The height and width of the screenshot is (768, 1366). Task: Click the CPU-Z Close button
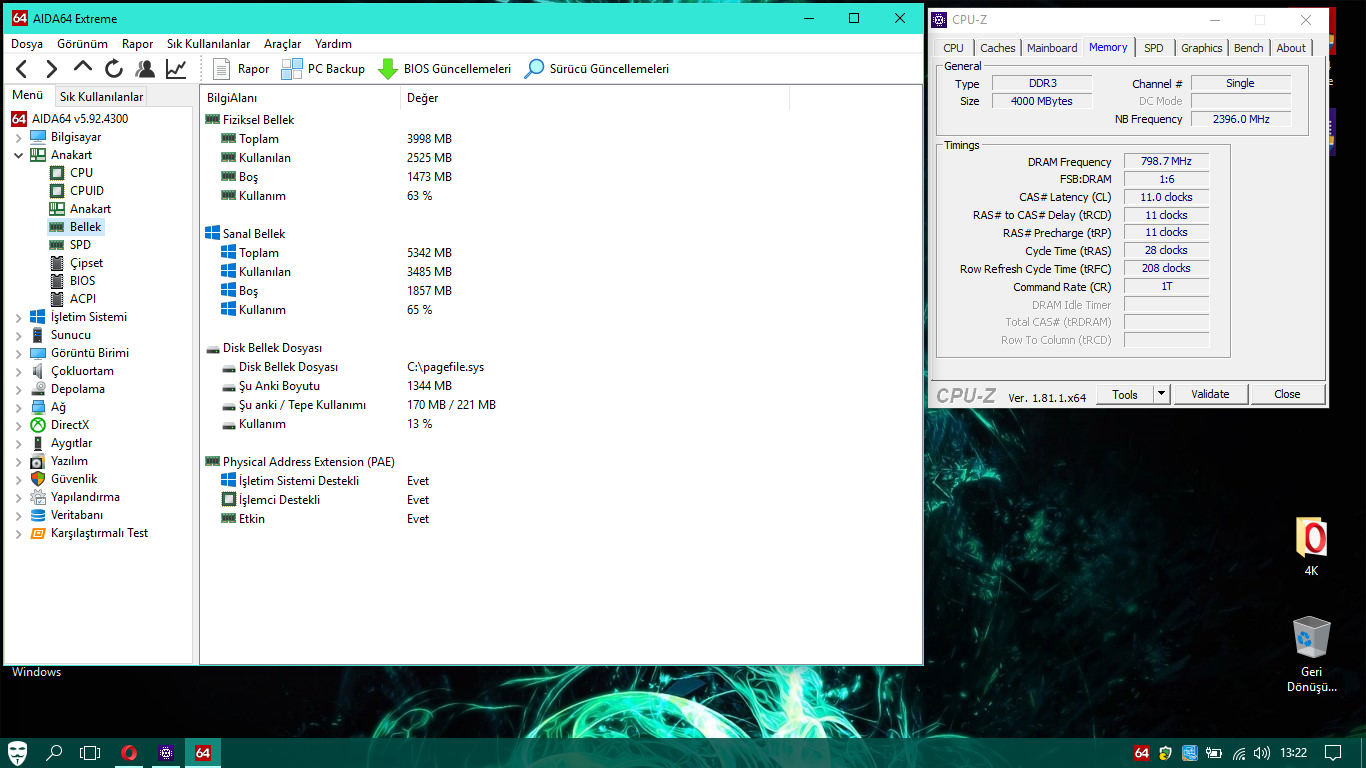tap(1287, 394)
